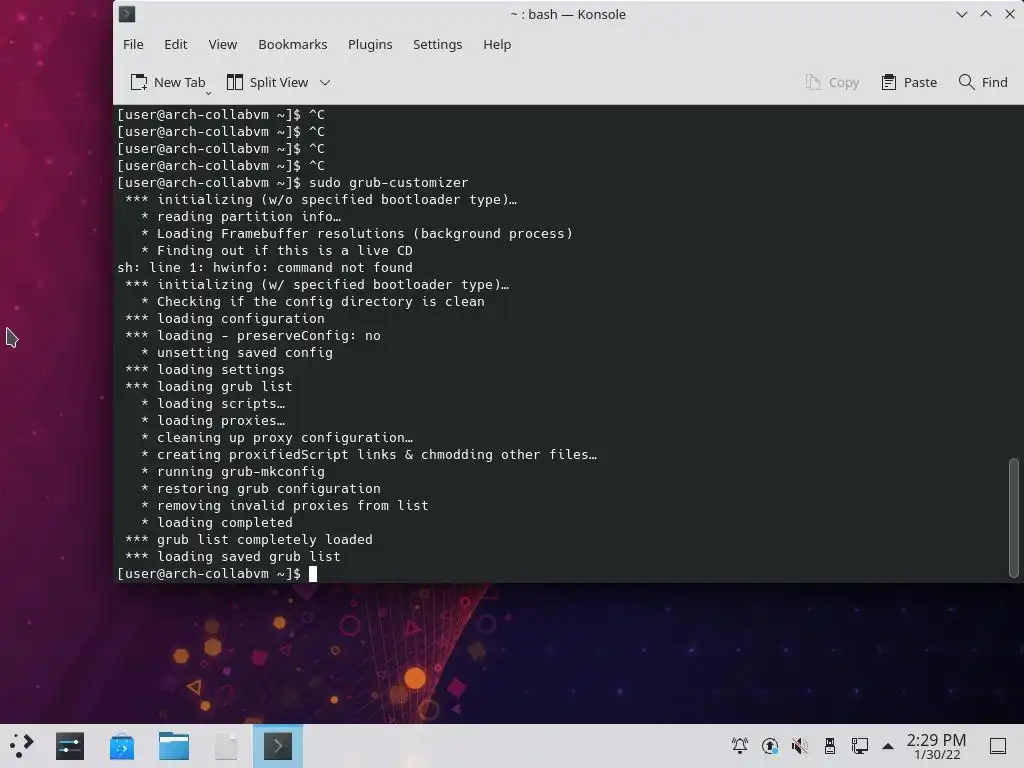This screenshot has width=1024, height=768.
Task: Open the Plugins menu
Action: click(x=370, y=44)
